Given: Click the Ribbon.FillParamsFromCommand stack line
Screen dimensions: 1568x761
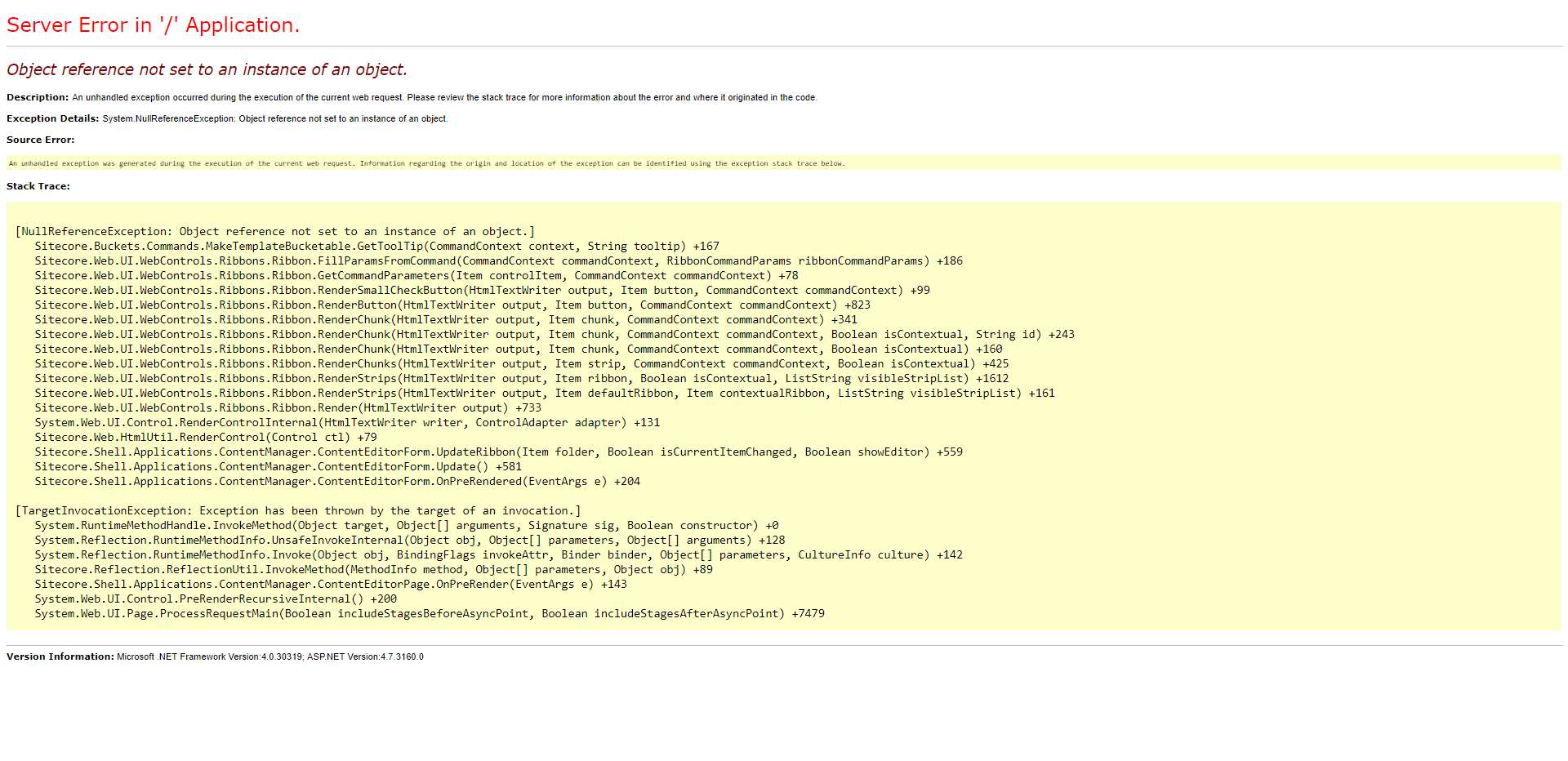Looking at the screenshot, I should (x=499, y=261).
